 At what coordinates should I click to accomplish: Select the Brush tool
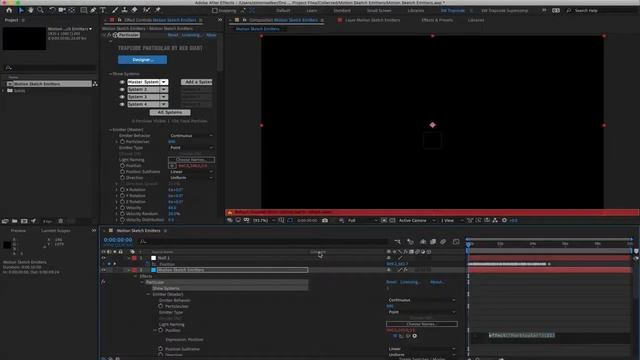(x=115, y=10)
